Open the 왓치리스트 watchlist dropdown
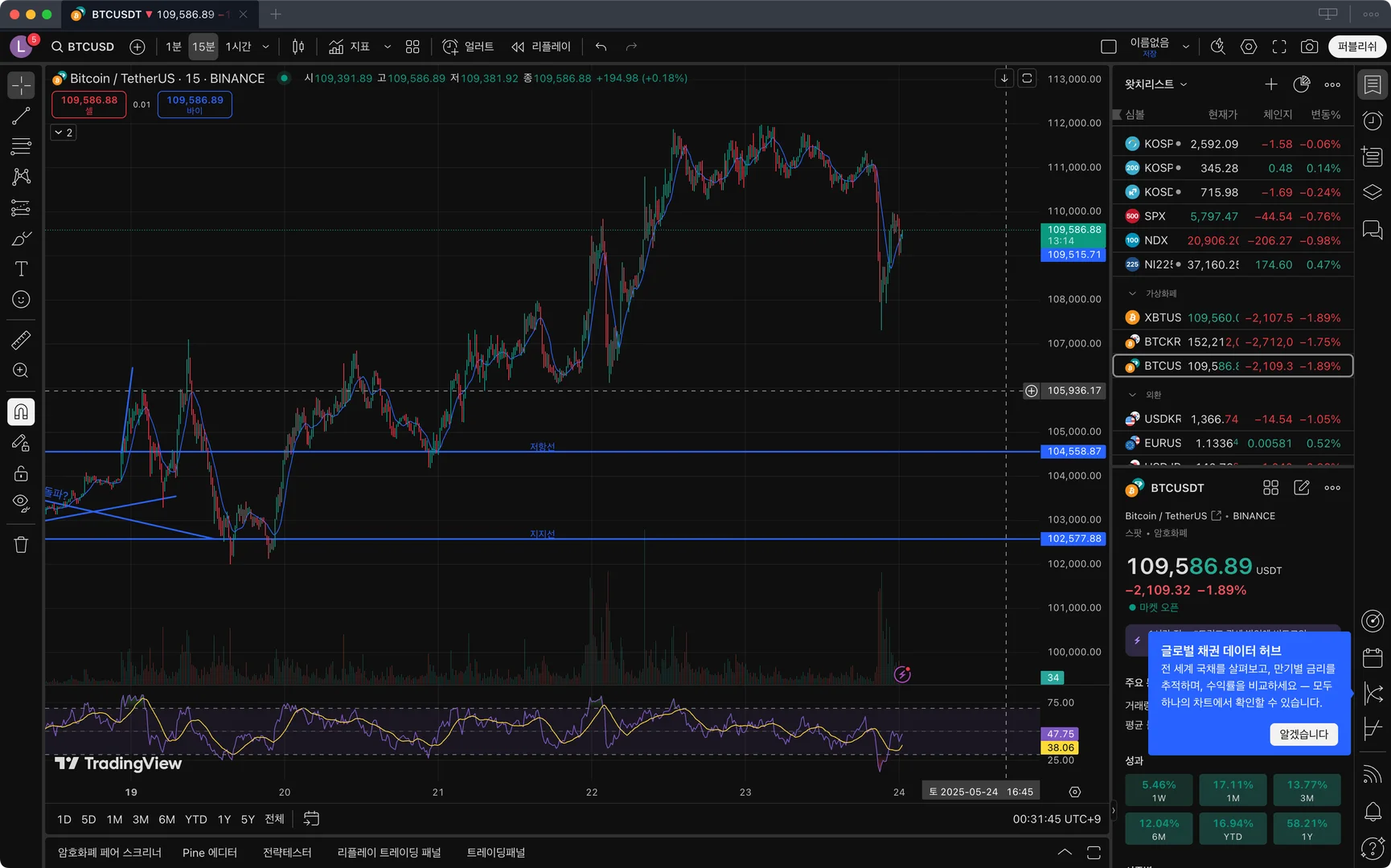The image size is (1391, 868). coord(1155,84)
